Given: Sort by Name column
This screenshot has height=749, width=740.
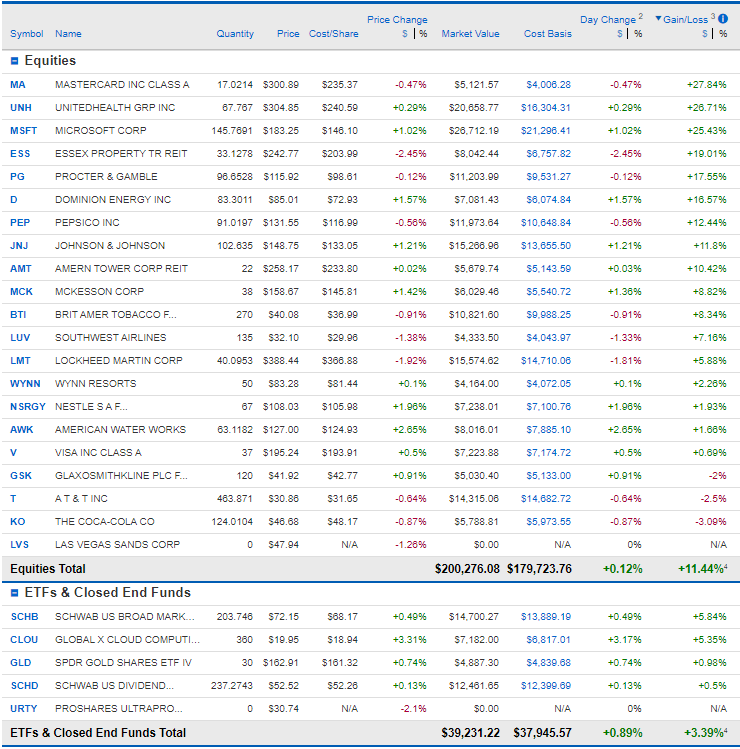Looking at the screenshot, I should pyautogui.click(x=68, y=33).
